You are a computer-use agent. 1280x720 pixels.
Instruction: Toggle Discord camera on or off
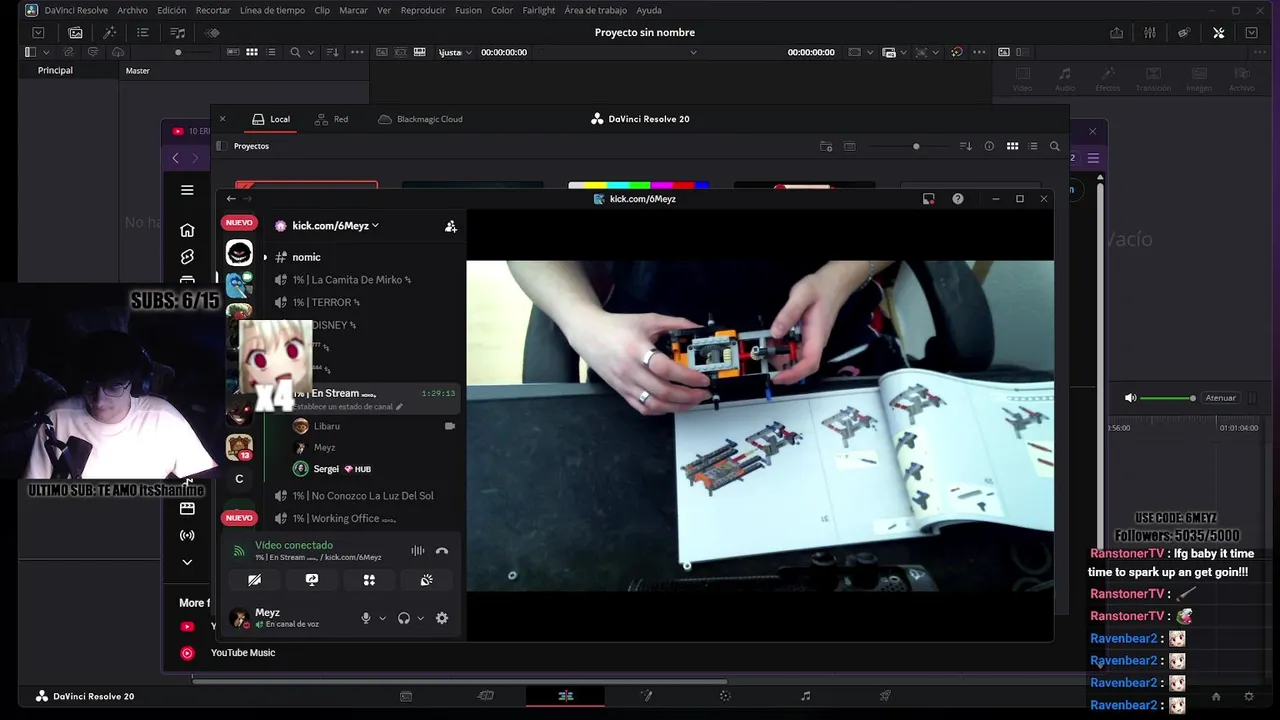tap(254, 580)
